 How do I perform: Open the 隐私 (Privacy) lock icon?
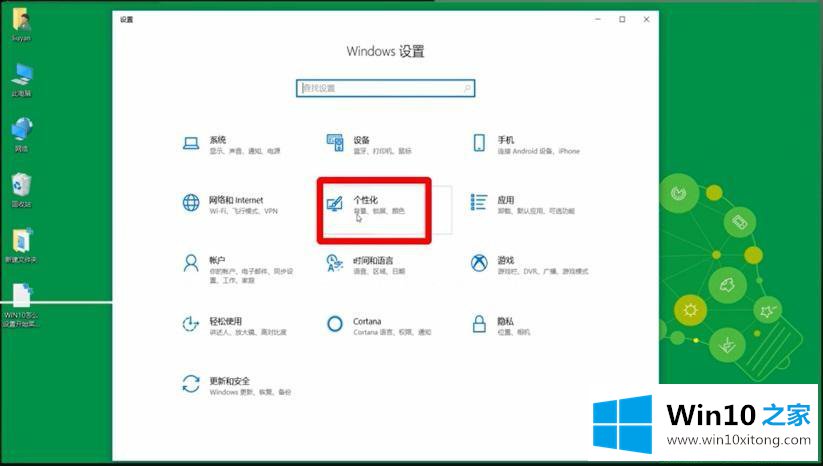point(479,324)
